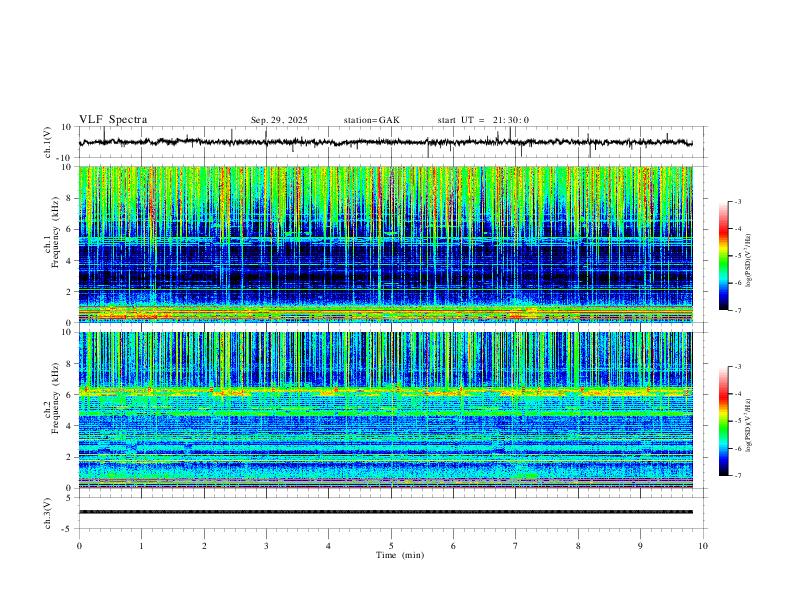The width and height of the screenshot is (792, 612).
Task: Select the "start UT = 21:30:0" text
Action: coord(483,120)
